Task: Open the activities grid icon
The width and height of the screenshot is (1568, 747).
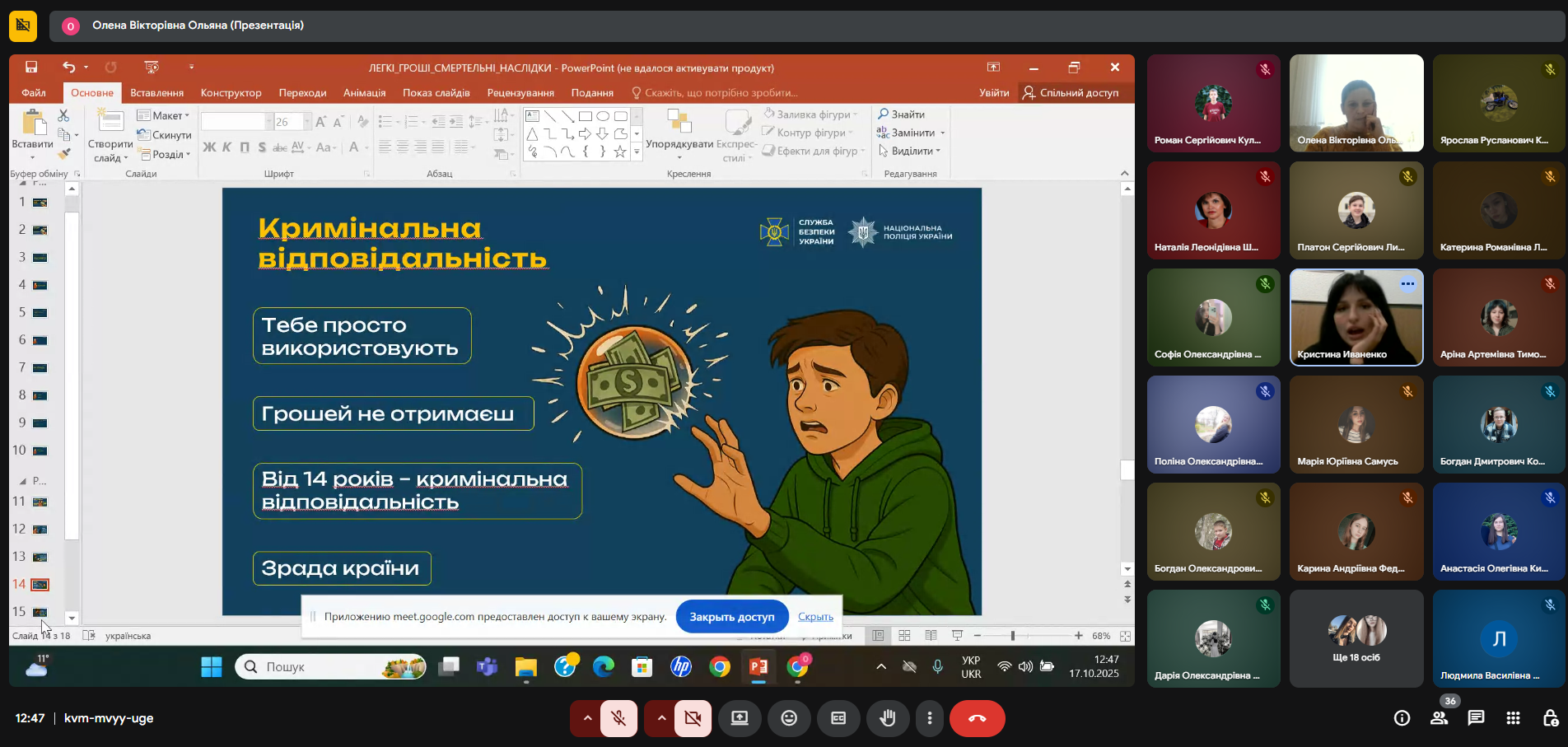Action: (x=1513, y=718)
